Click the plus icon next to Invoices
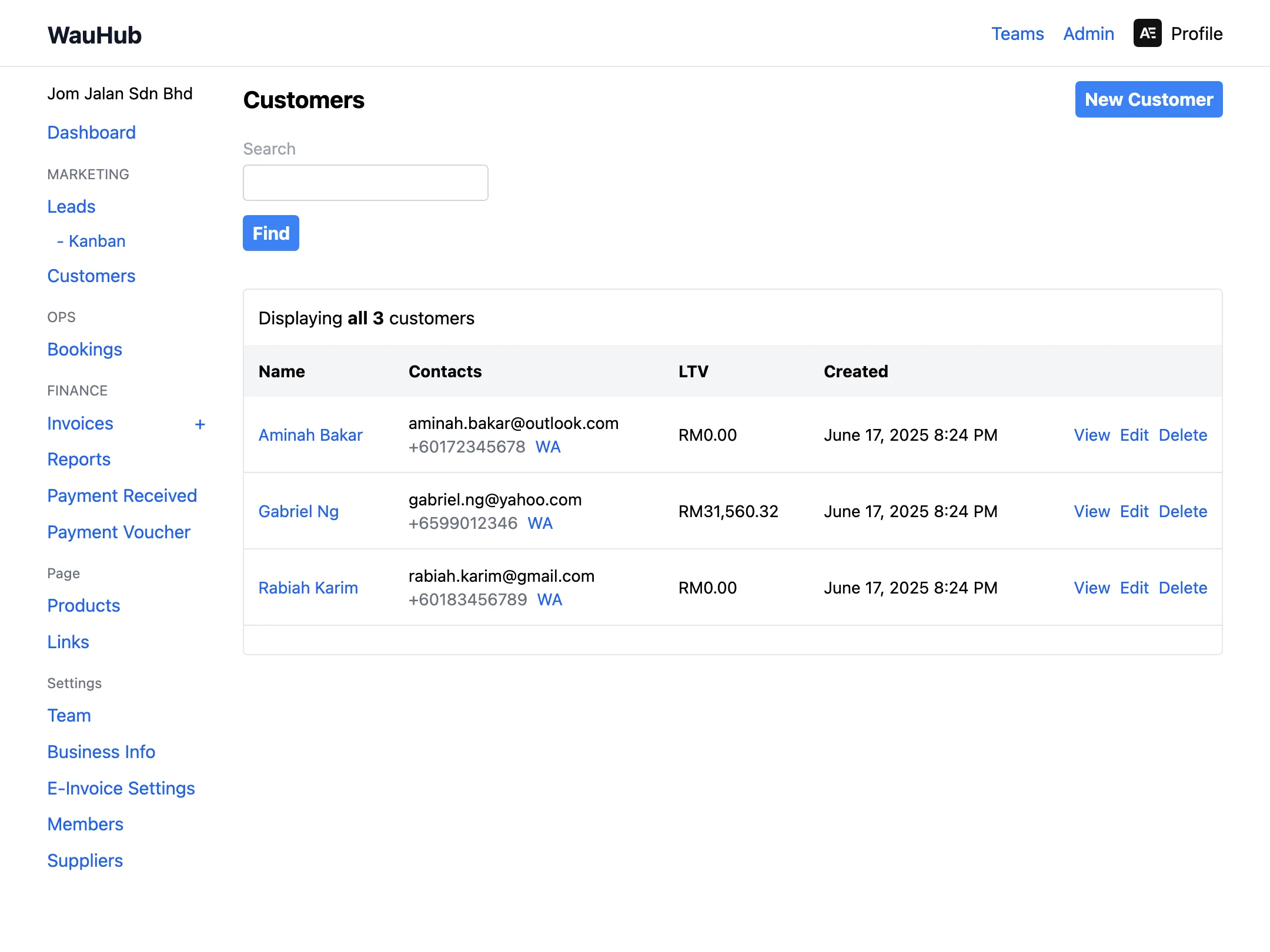The image size is (1270, 952). pyautogui.click(x=200, y=424)
